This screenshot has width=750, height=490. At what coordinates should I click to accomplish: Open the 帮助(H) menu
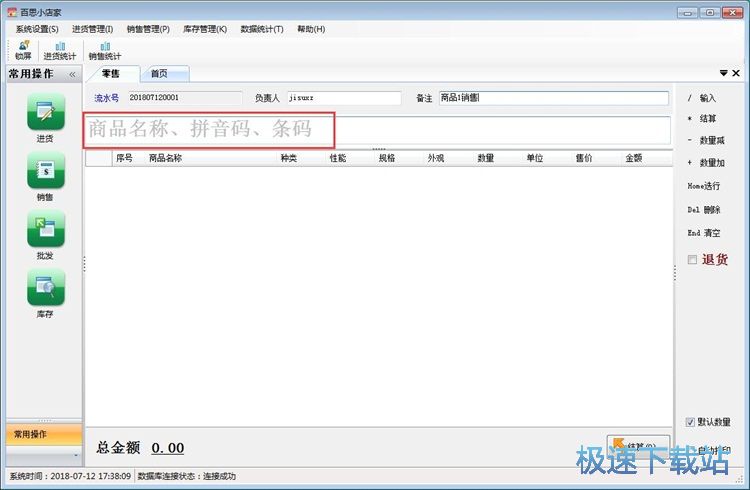click(x=311, y=29)
